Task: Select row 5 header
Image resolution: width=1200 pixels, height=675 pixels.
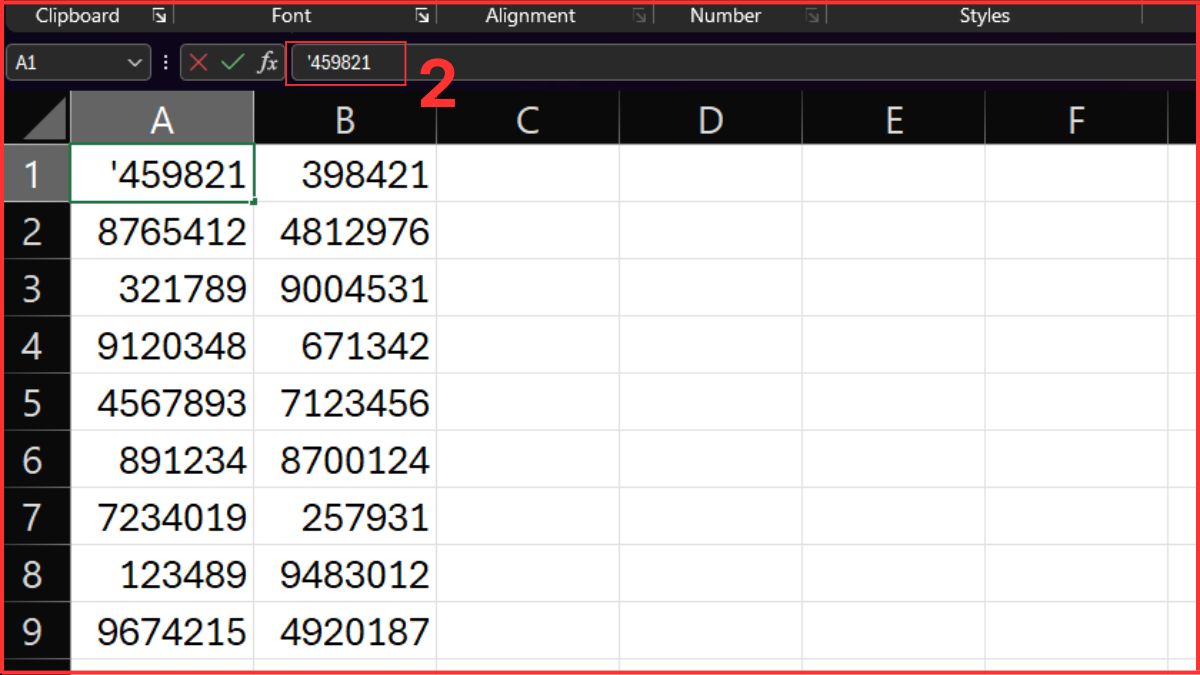Action: pos(37,402)
